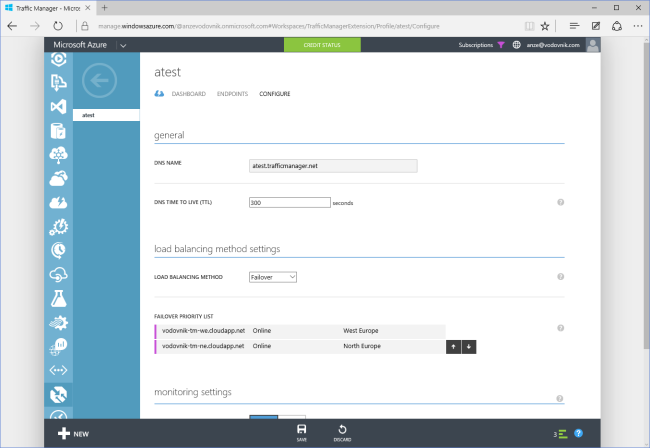Select the highlighted Traffic Manager sidebar icon
This screenshot has height=448, width=650.
point(58,395)
